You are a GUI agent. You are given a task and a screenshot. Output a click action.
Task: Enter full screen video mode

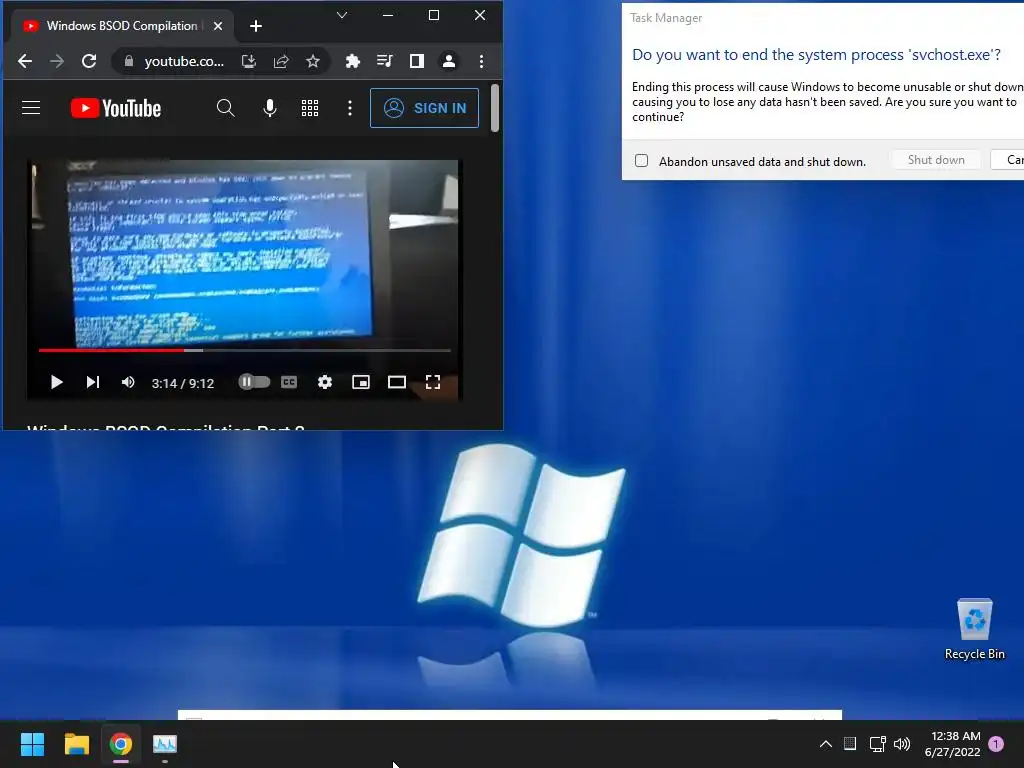(x=432, y=382)
